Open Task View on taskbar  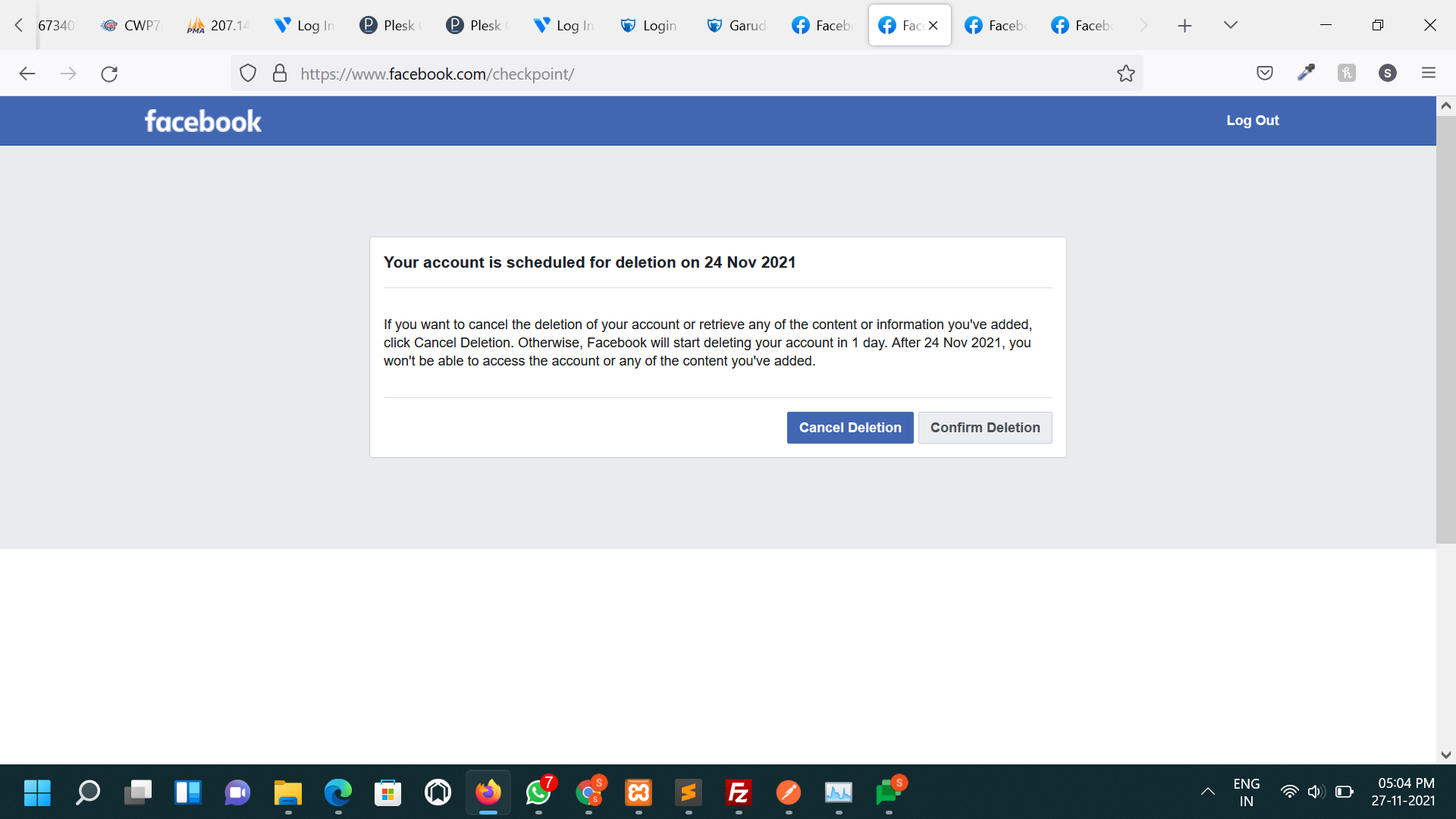tap(137, 793)
